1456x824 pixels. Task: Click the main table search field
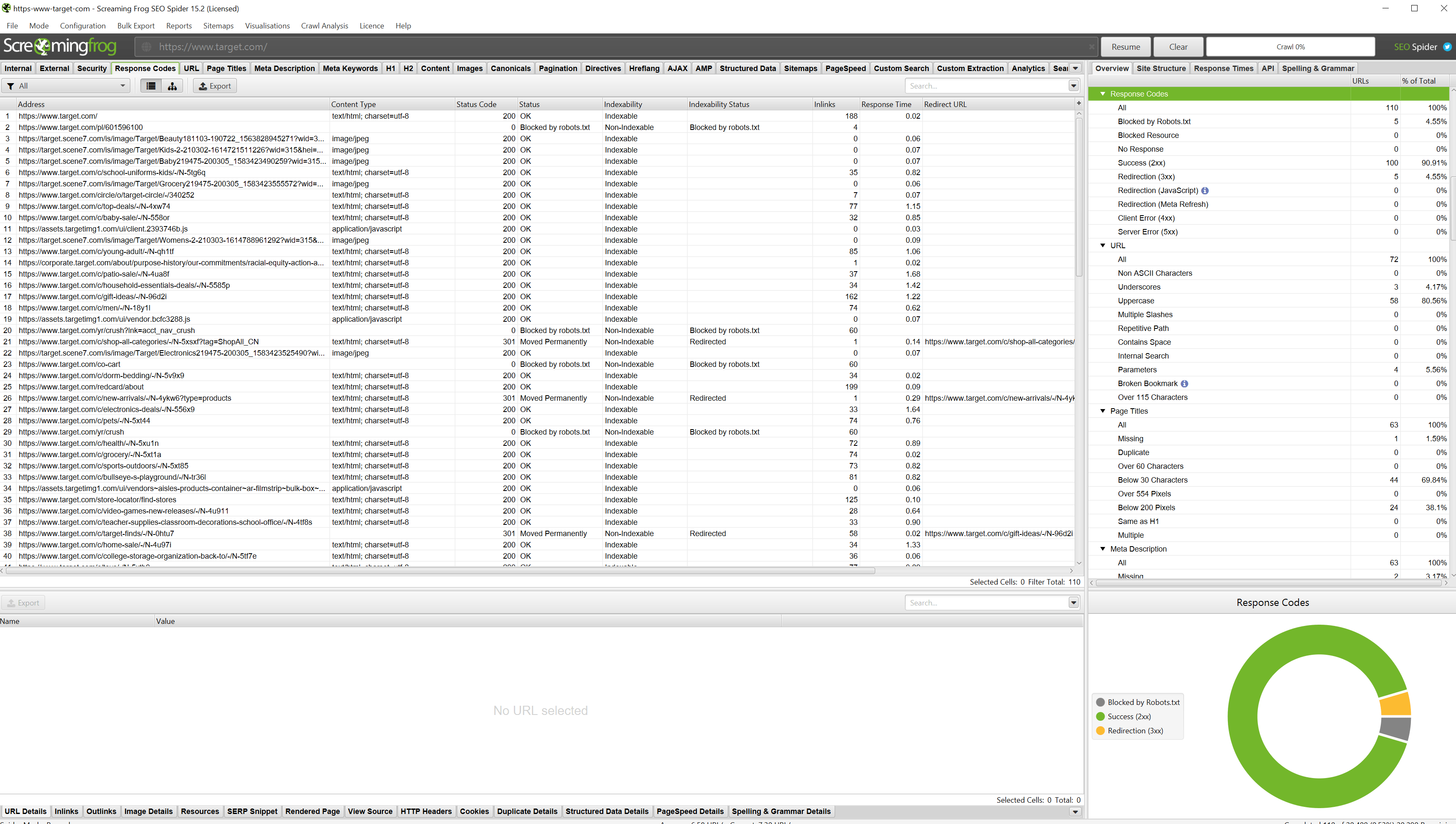pyautogui.click(x=986, y=86)
